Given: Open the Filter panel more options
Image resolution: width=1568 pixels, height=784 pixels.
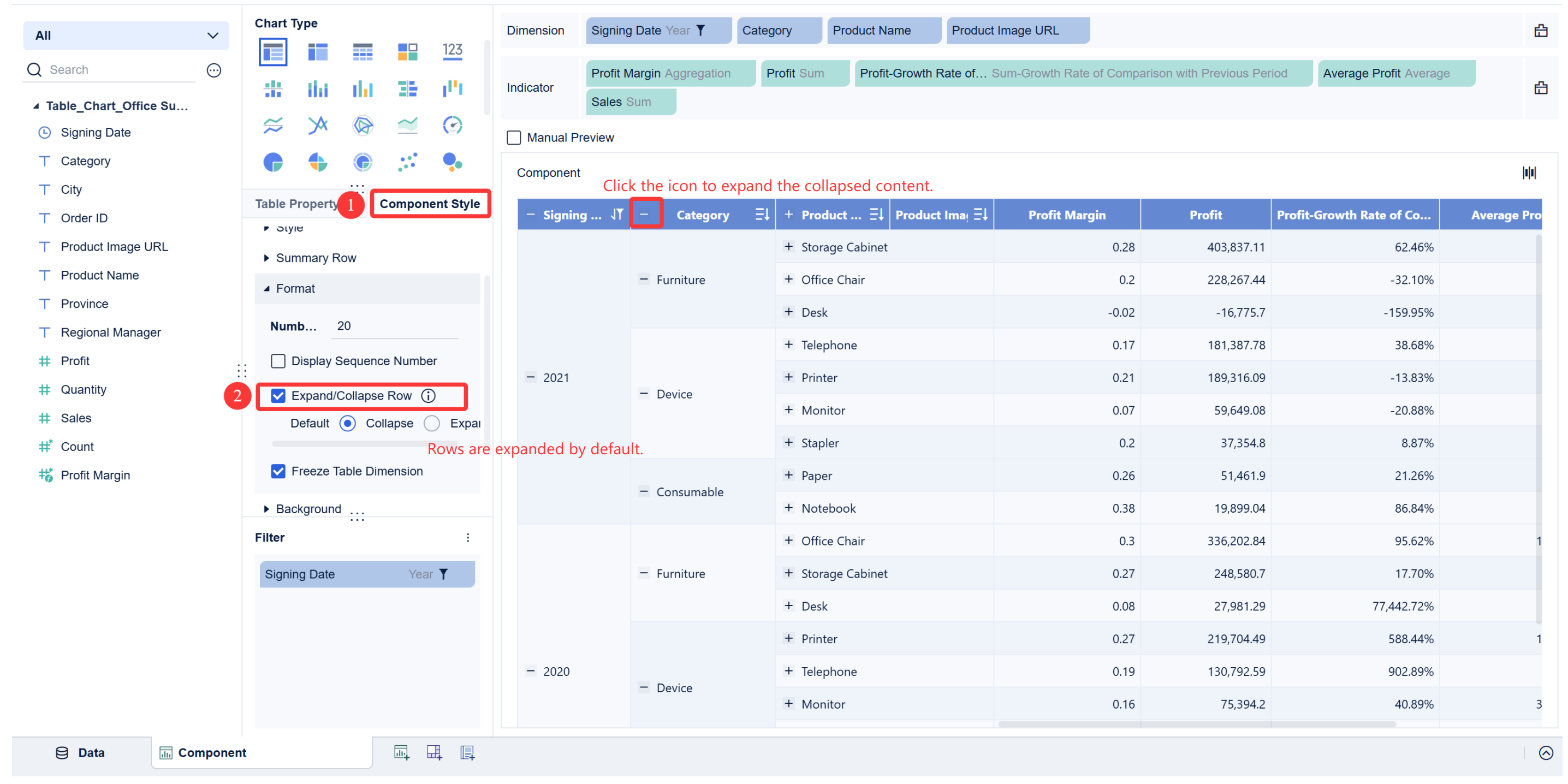Looking at the screenshot, I should [x=467, y=537].
